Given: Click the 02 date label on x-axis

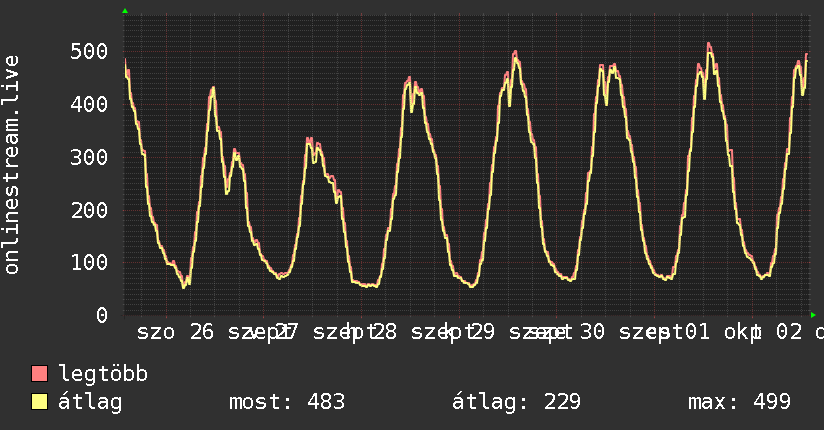Looking at the screenshot, I should [789, 332].
